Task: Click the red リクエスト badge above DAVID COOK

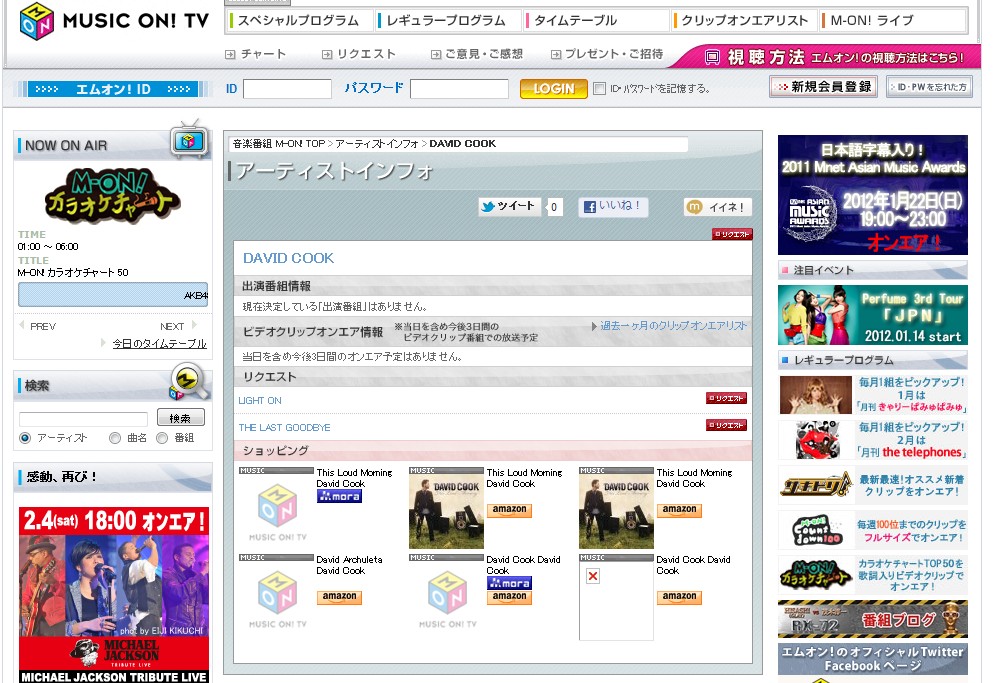Action: 732,235
